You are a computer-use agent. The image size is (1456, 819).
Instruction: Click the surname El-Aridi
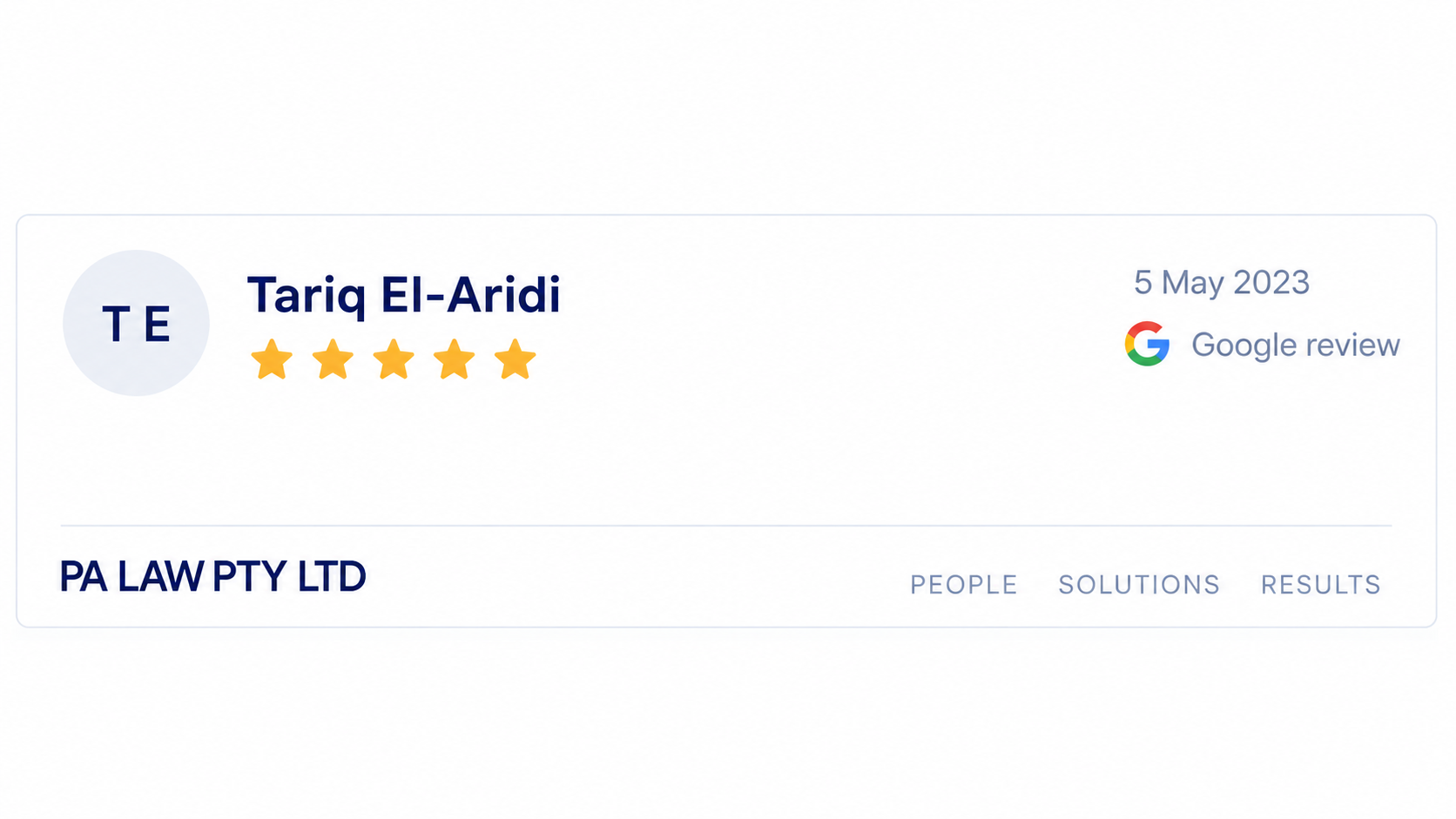470,294
